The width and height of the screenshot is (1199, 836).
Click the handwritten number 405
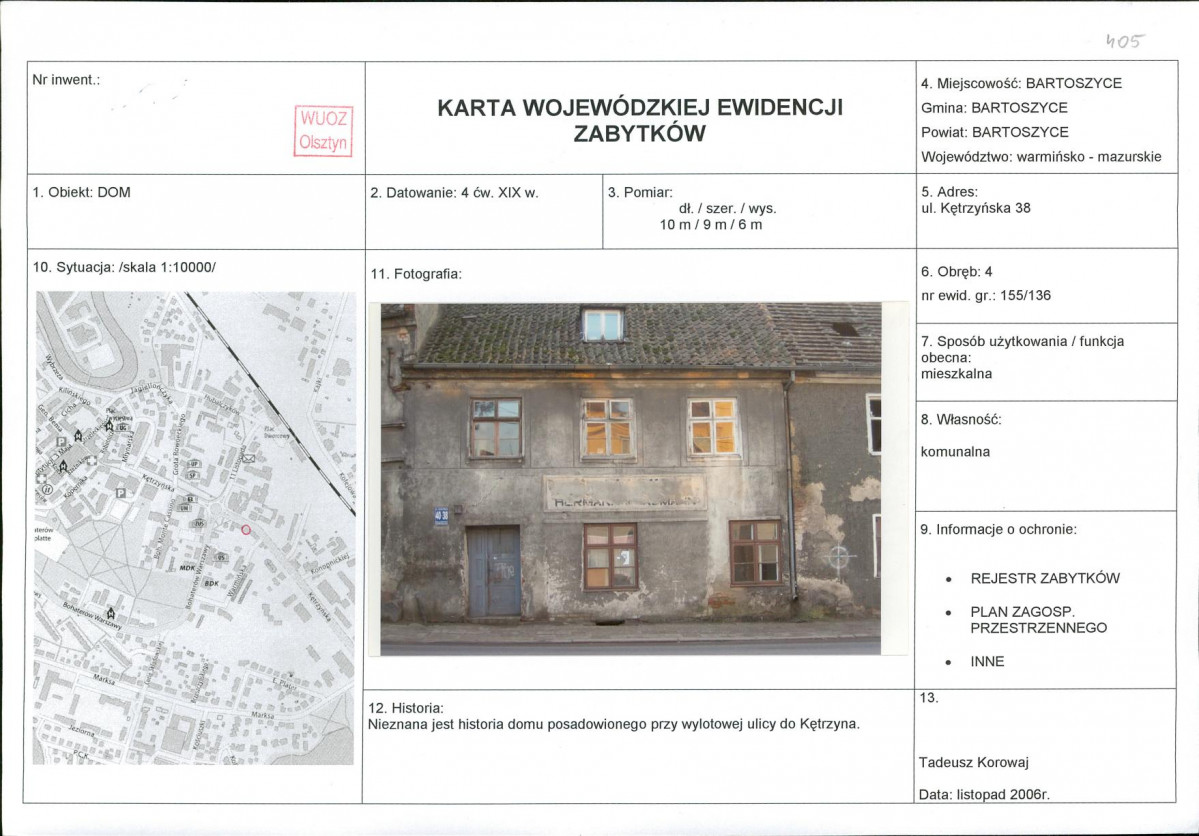(x=1126, y=41)
